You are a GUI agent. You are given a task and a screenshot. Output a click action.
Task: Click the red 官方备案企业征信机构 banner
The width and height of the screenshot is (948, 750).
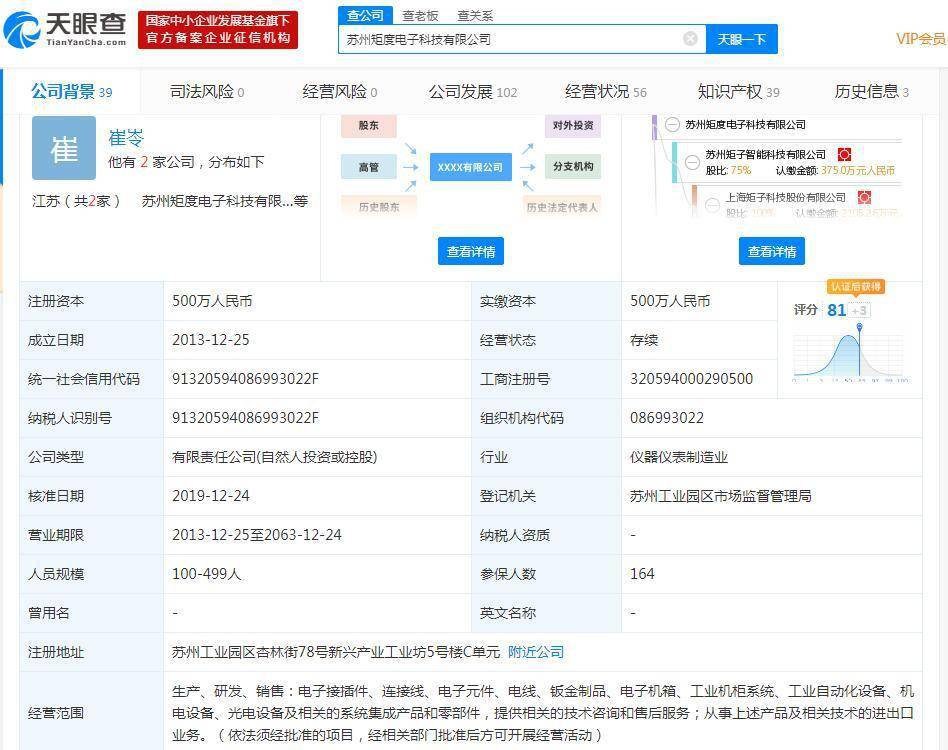point(218,30)
